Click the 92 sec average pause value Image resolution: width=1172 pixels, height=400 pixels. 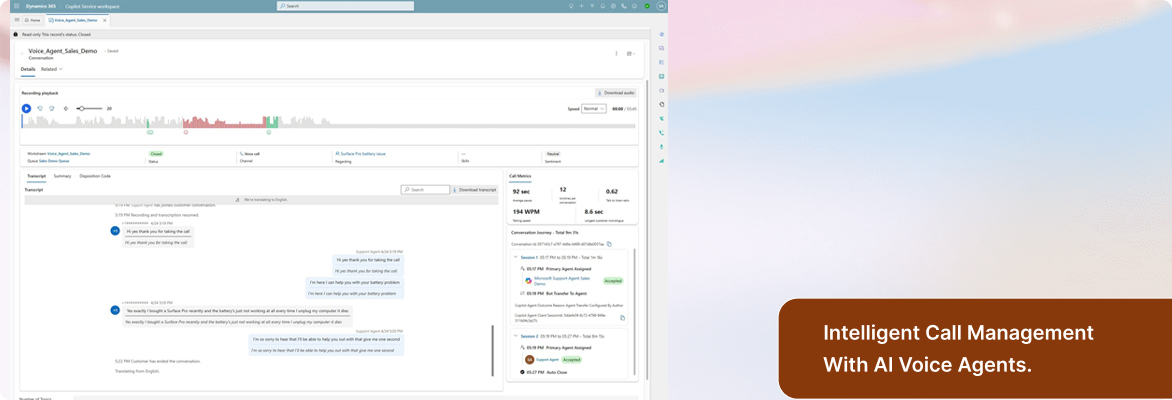520,191
